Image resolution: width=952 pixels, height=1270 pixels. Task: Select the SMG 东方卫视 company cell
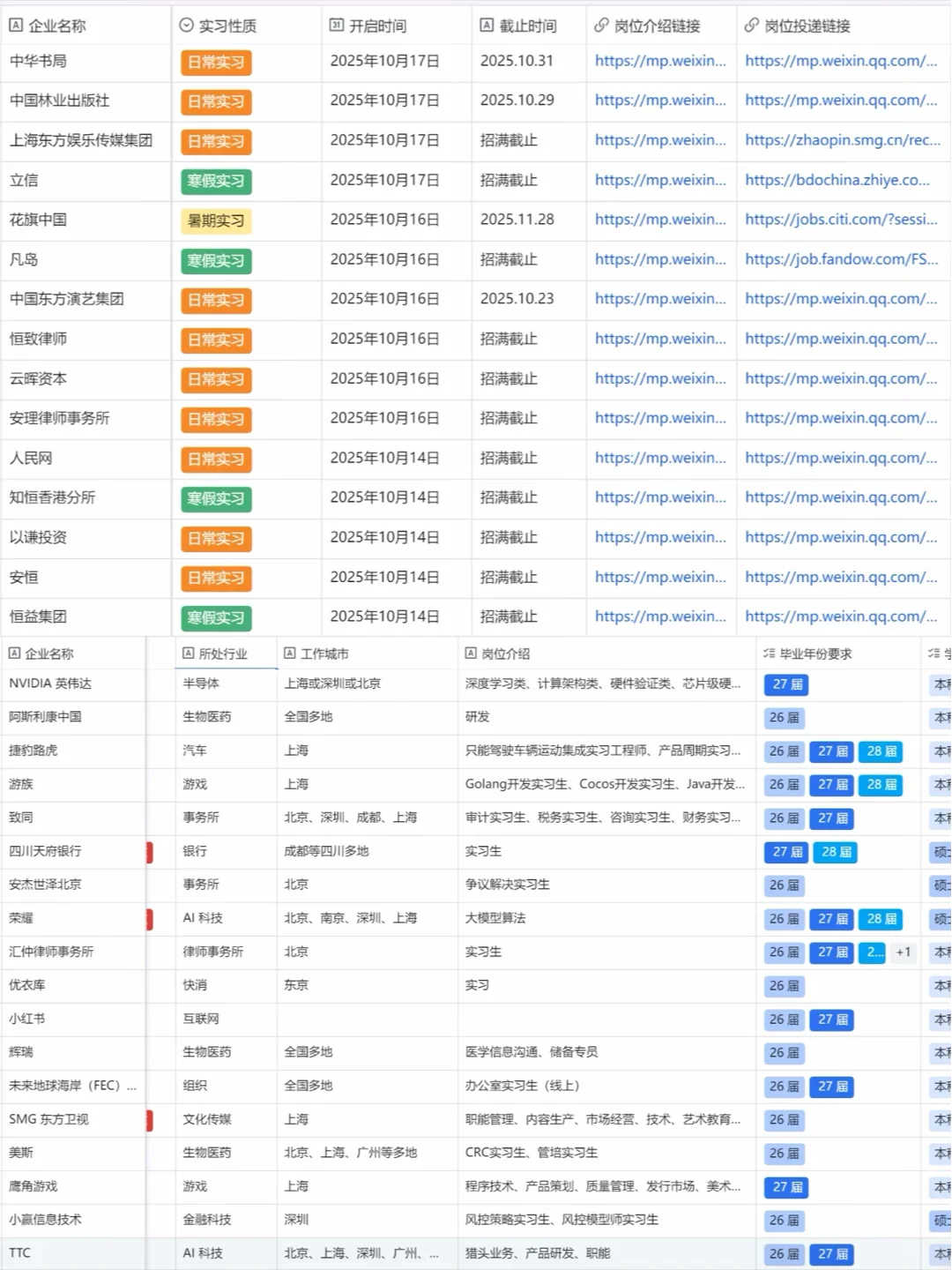coord(73,1119)
